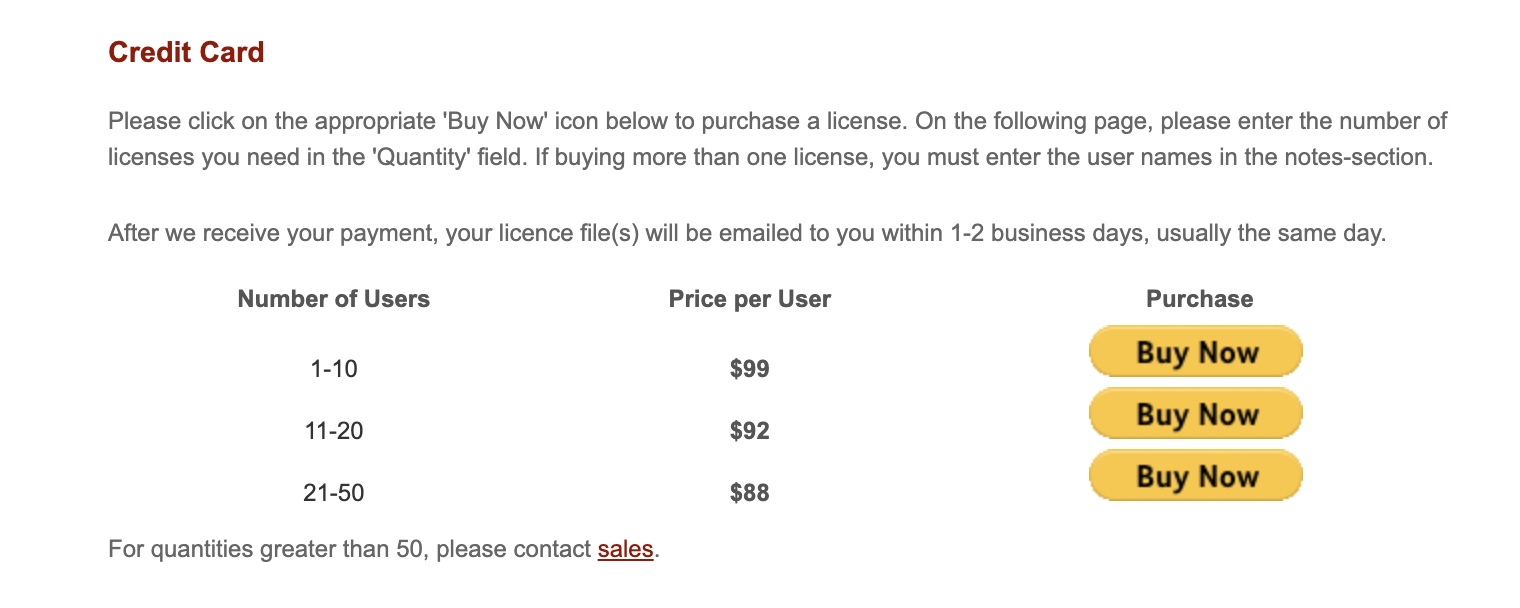Click the 11-20 users row label
Viewport: 1520px width, 608px height.
[x=334, y=431]
